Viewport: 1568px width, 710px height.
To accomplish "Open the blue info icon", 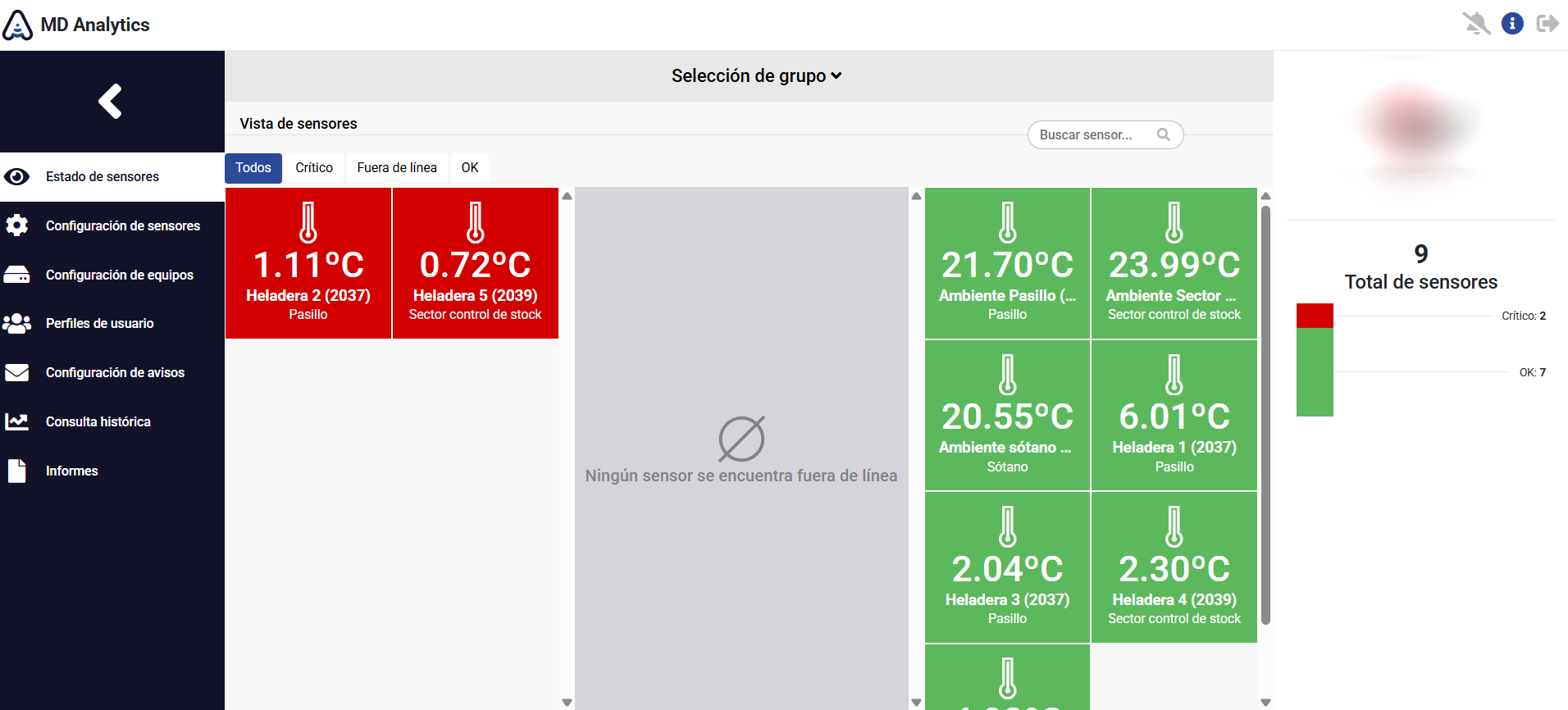I will pos(1512,24).
